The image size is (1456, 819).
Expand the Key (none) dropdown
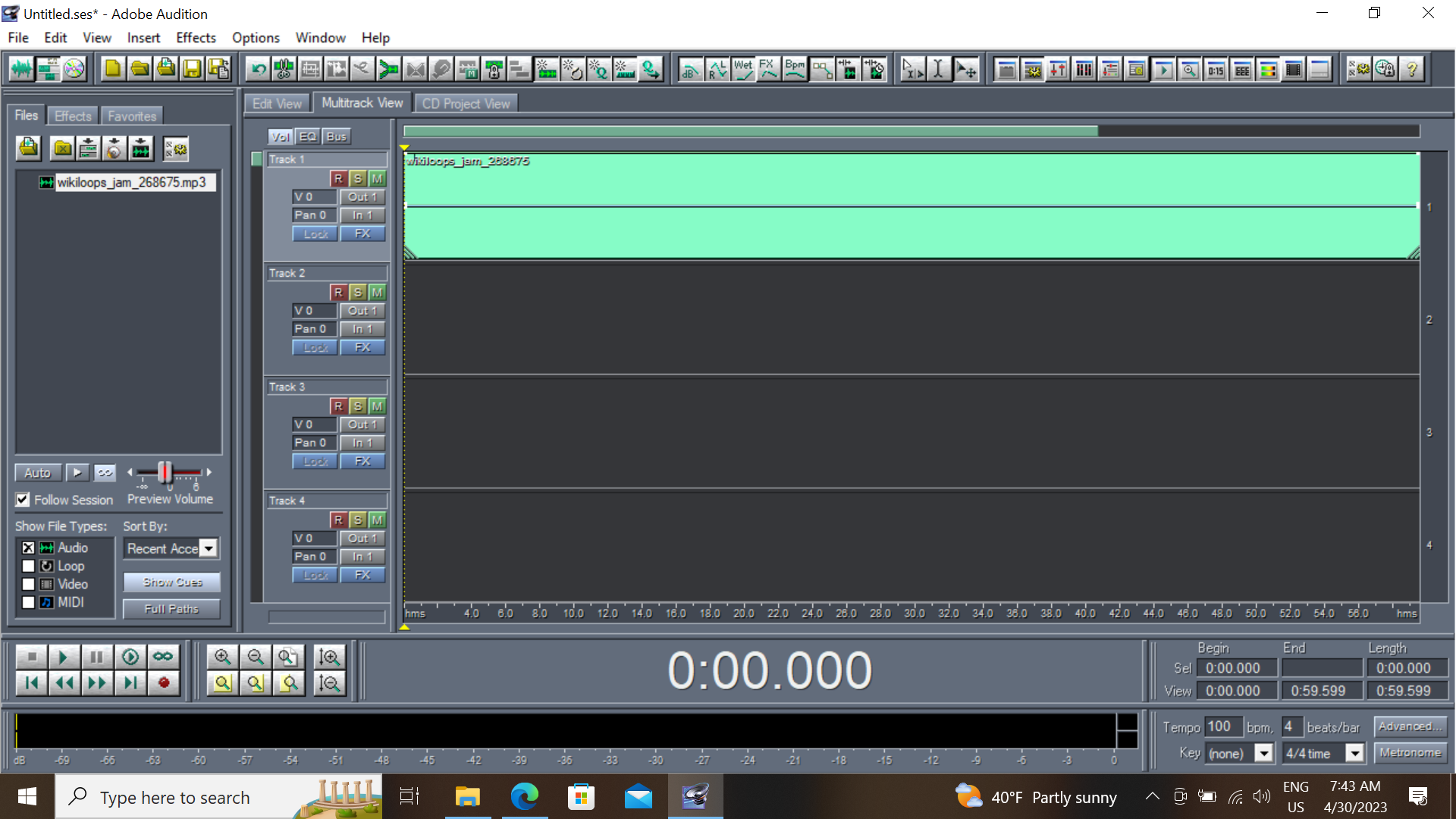1263,753
